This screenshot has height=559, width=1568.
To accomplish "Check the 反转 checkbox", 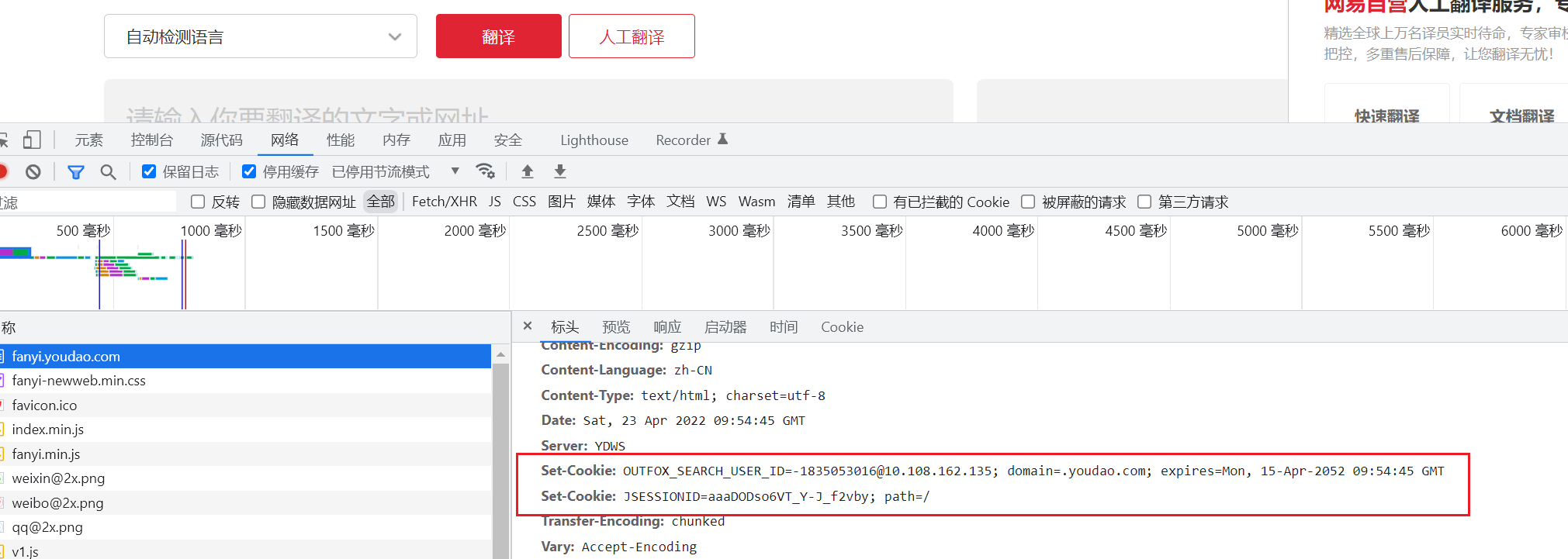I will [198, 202].
